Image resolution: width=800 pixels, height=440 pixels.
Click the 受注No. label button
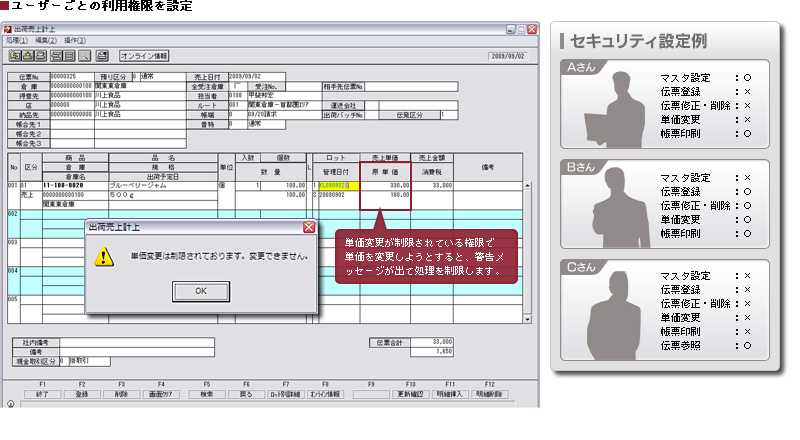point(266,87)
